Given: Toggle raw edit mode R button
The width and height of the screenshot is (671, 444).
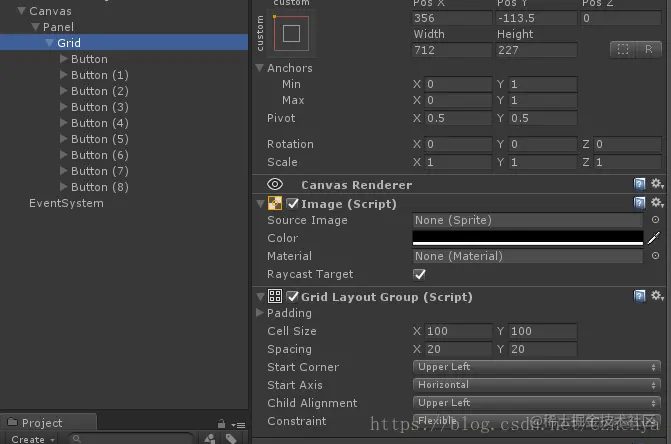Looking at the screenshot, I should (x=649, y=50).
